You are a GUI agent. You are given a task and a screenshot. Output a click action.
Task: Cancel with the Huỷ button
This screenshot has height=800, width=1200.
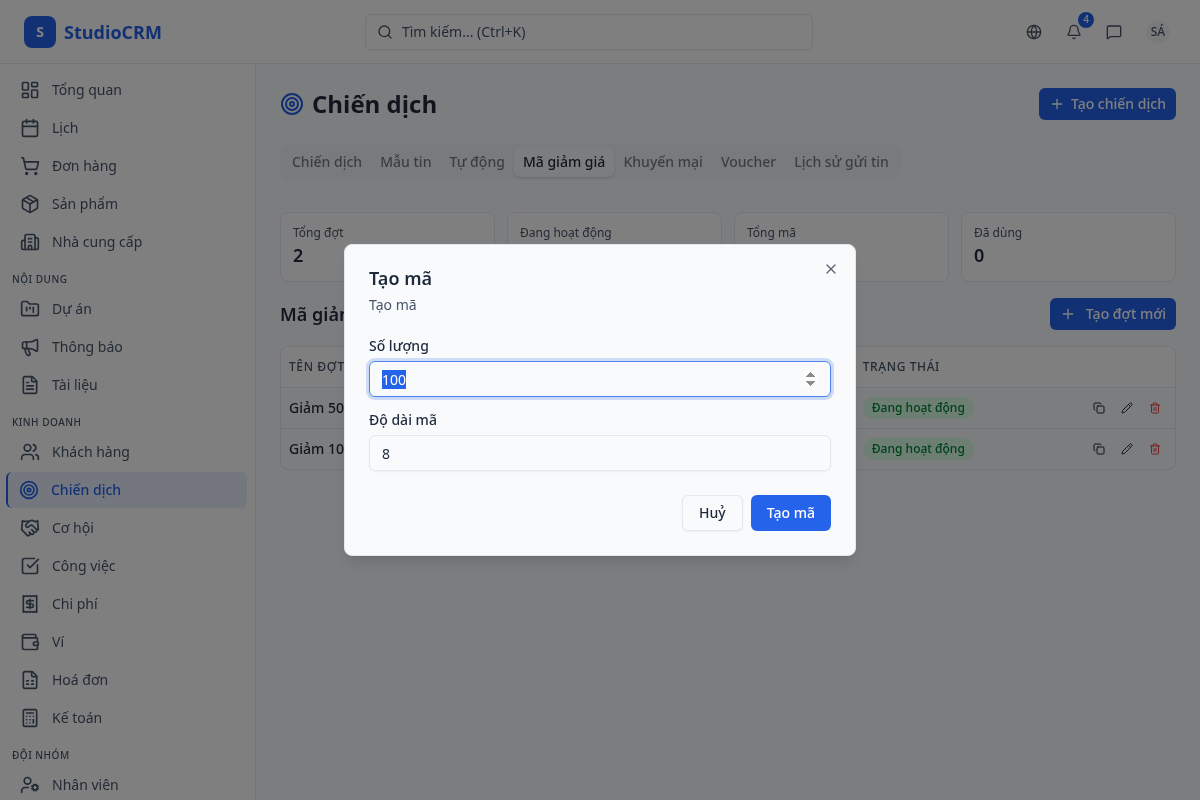(x=712, y=513)
